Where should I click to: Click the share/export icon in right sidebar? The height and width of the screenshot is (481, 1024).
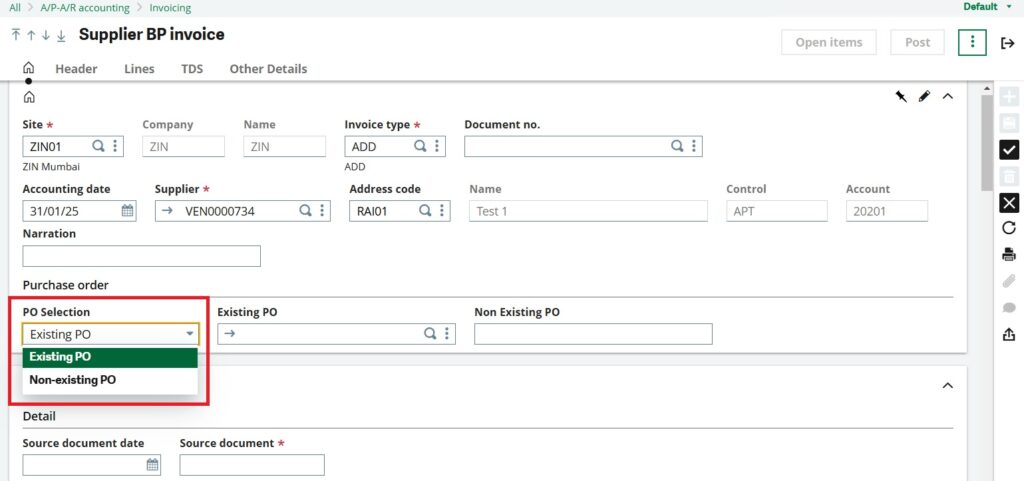click(x=1009, y=334)
